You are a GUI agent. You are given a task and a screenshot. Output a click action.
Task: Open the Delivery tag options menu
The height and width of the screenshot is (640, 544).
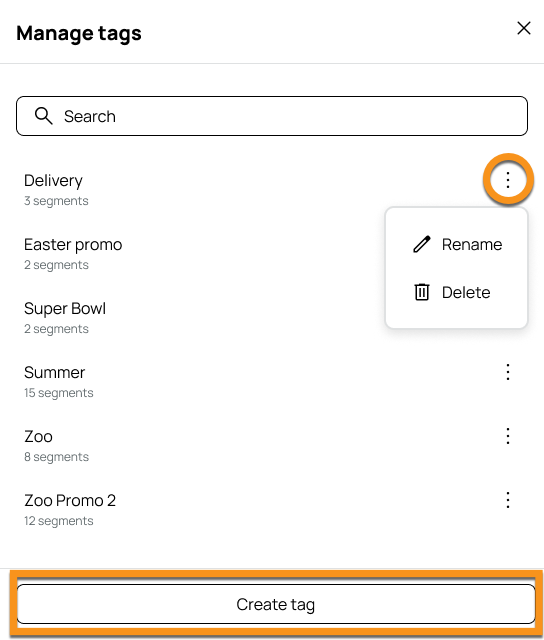tap(508, 180)
